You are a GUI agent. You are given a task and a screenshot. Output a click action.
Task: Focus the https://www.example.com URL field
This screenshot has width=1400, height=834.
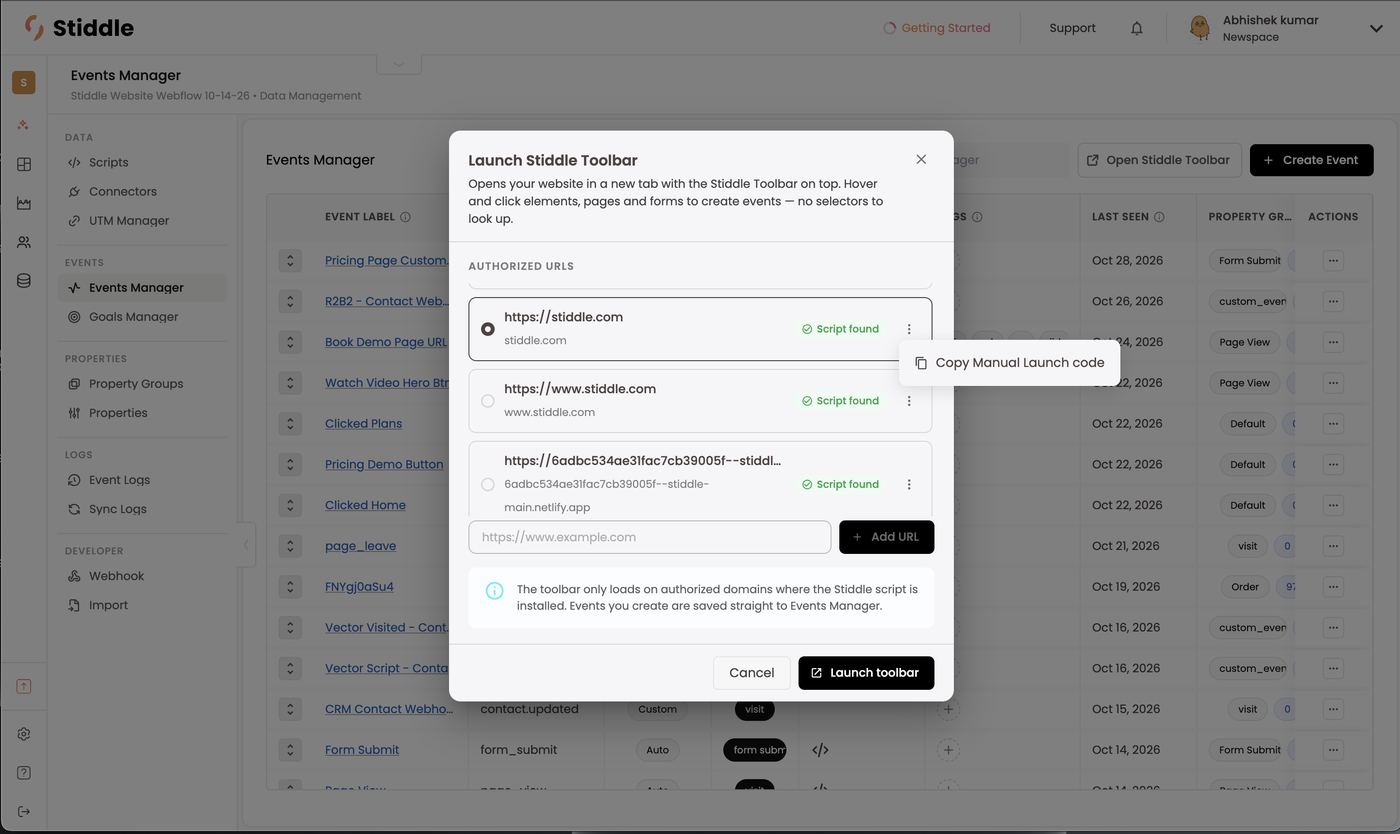[x=650, y=537]
